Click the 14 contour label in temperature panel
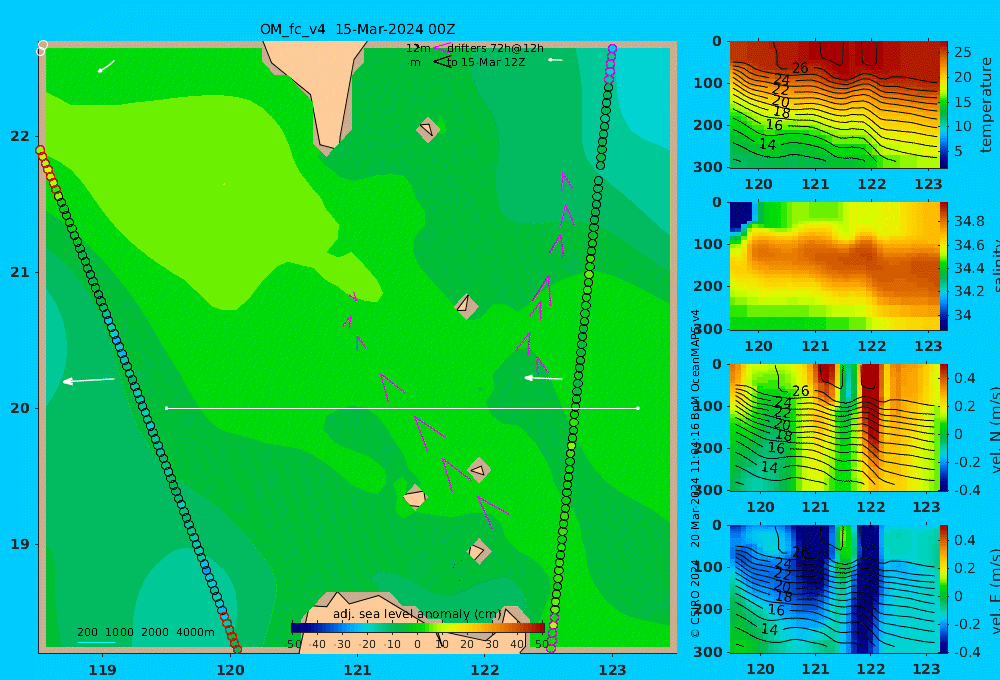Screen dimensions: 1000x680 click(767, 145)
